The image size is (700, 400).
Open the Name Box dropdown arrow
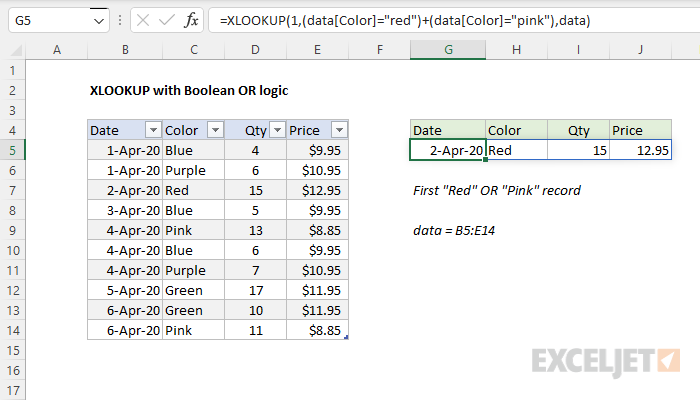click(x=99, y=21)
